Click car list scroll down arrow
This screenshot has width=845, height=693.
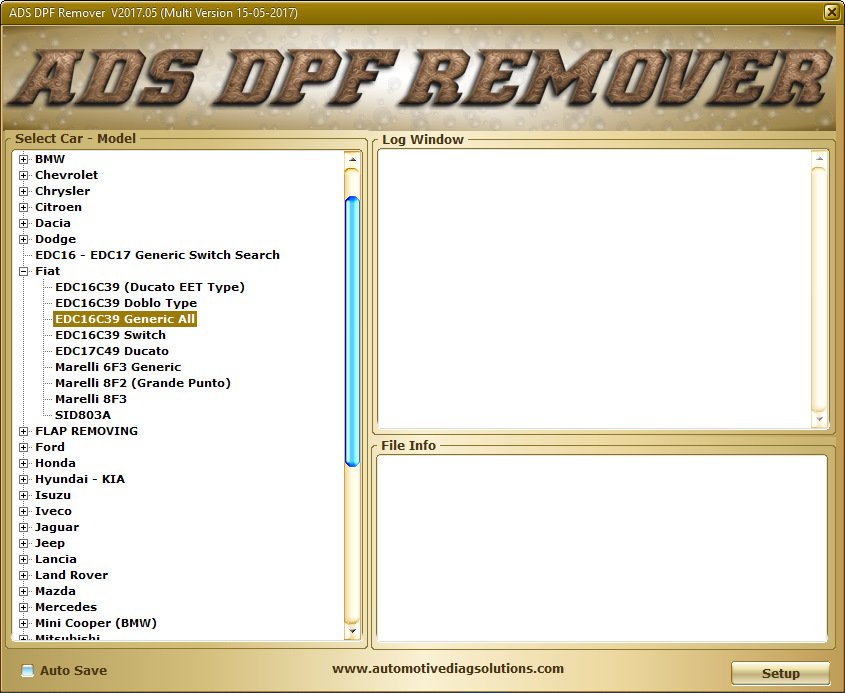(352, 631)
